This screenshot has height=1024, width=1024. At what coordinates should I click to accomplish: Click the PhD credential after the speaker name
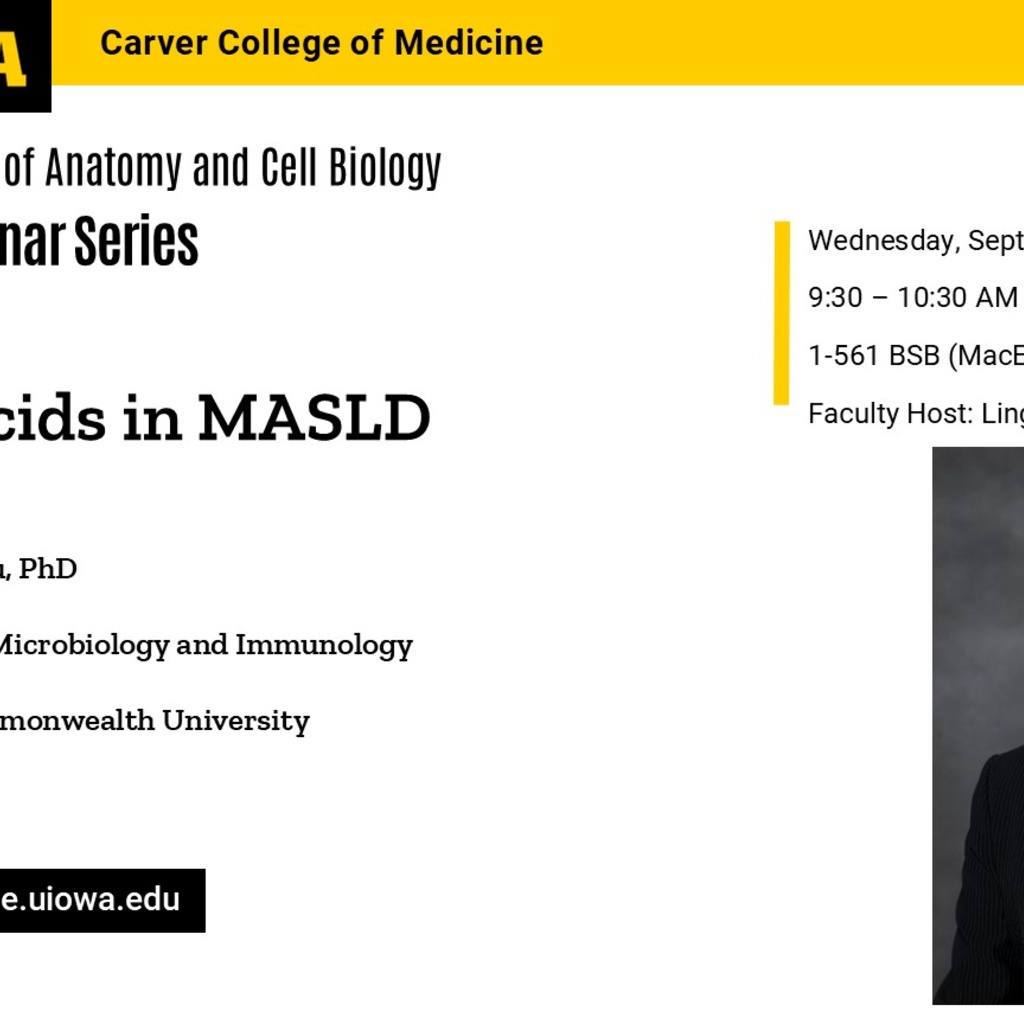pyautogui.click(x=48, y=569)
